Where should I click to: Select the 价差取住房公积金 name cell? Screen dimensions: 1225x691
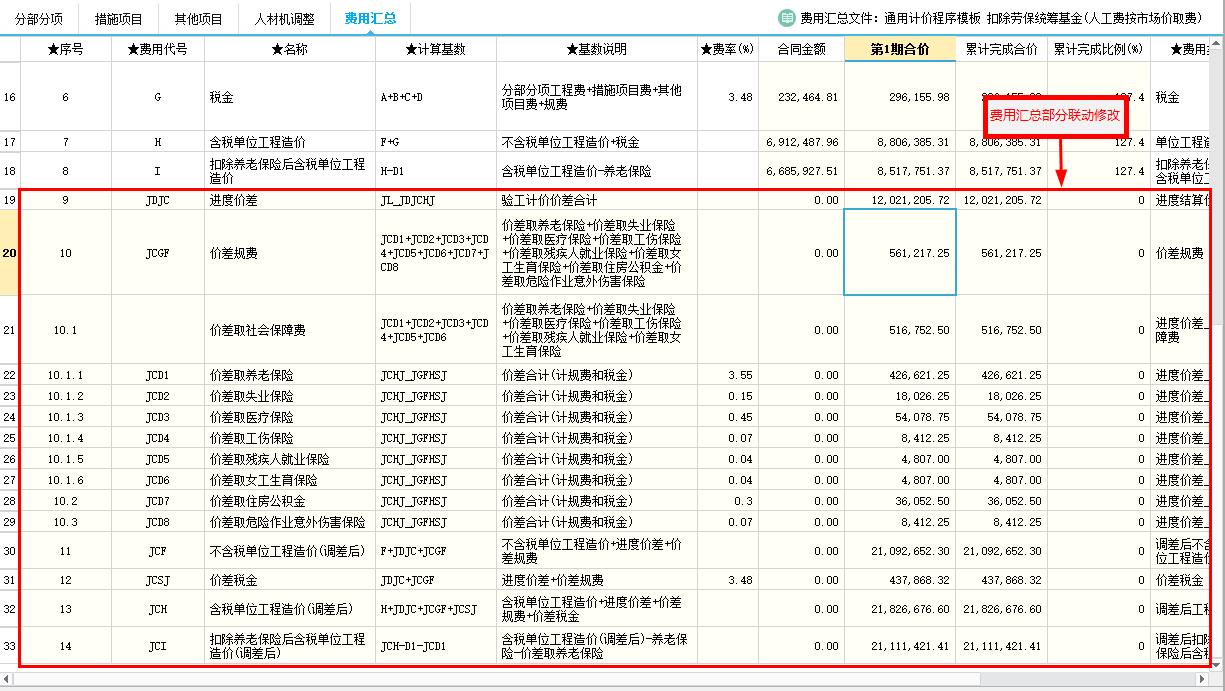click(x=289, y=501)
